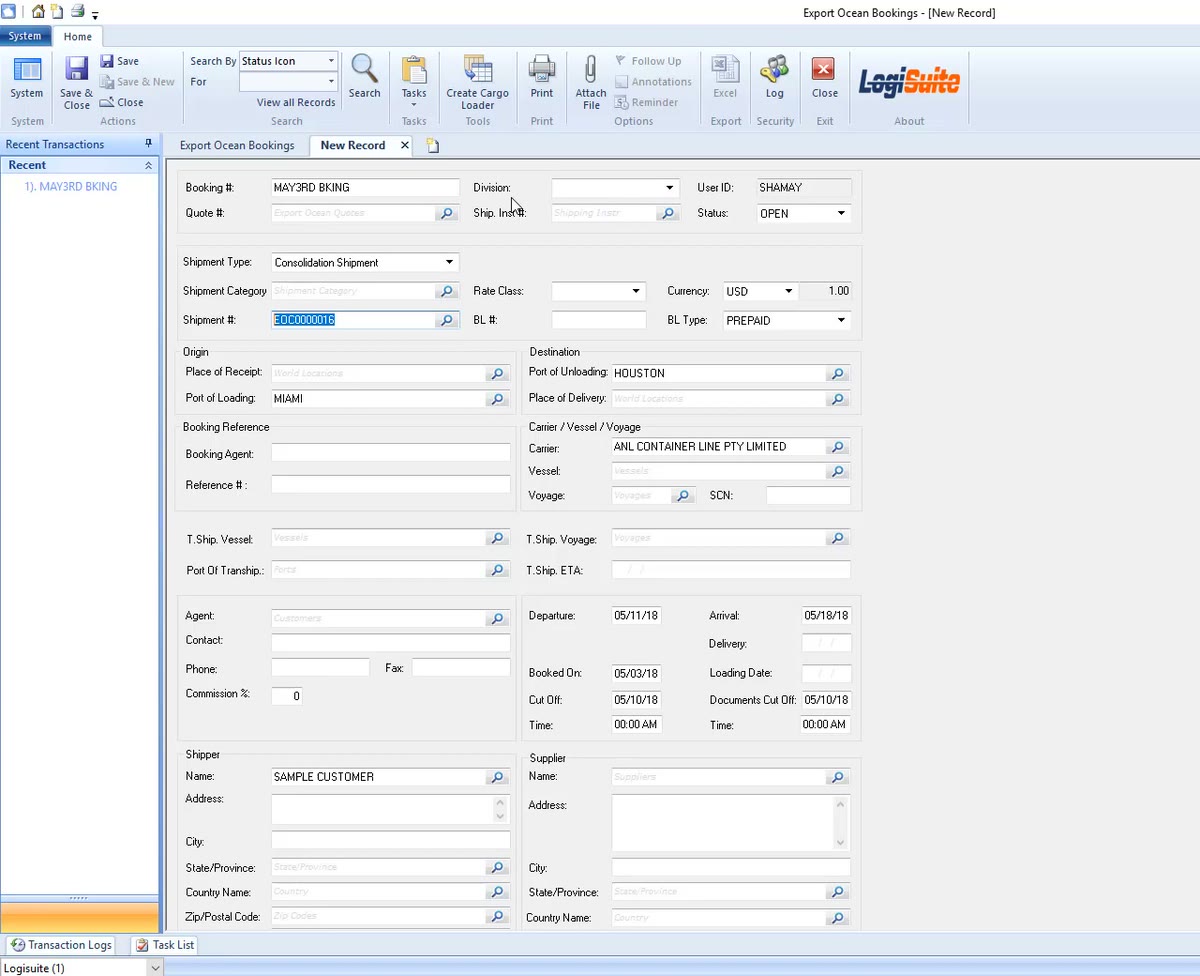
Task: Open Shipment Category lookup icon
Action: click(447, 291)
